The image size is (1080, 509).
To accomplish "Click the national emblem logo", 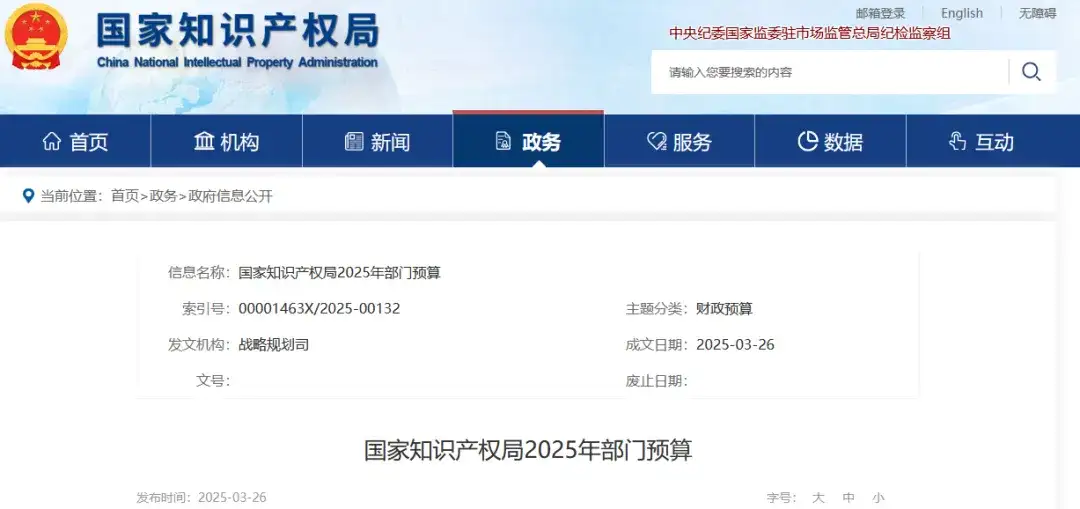I will tap(36, 37).
